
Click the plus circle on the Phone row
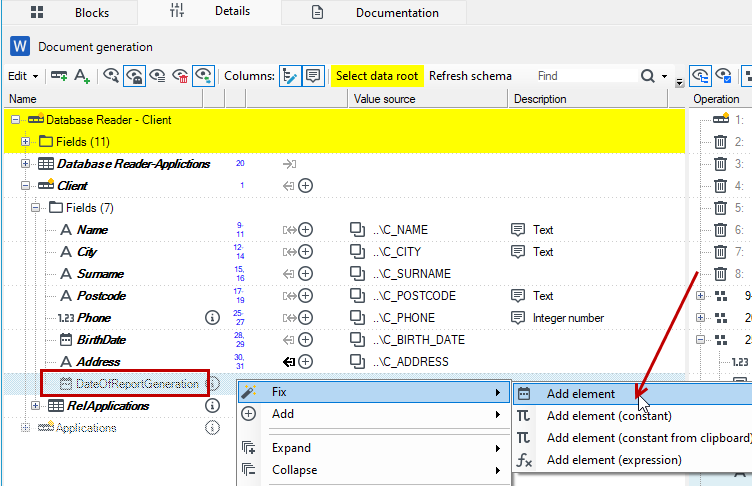tap(306, 318)
